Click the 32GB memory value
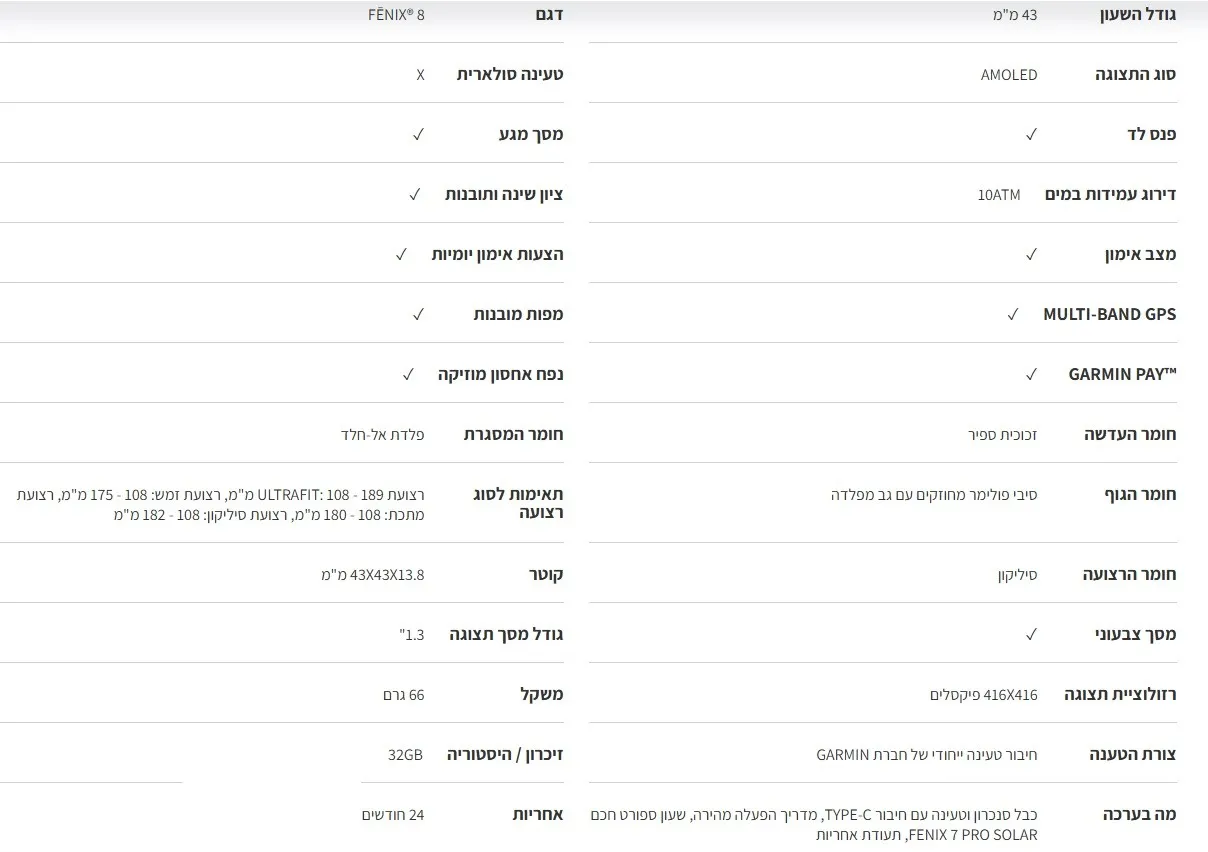The image size is (1208, 852). pyautogui.click(x=406, y=754)
